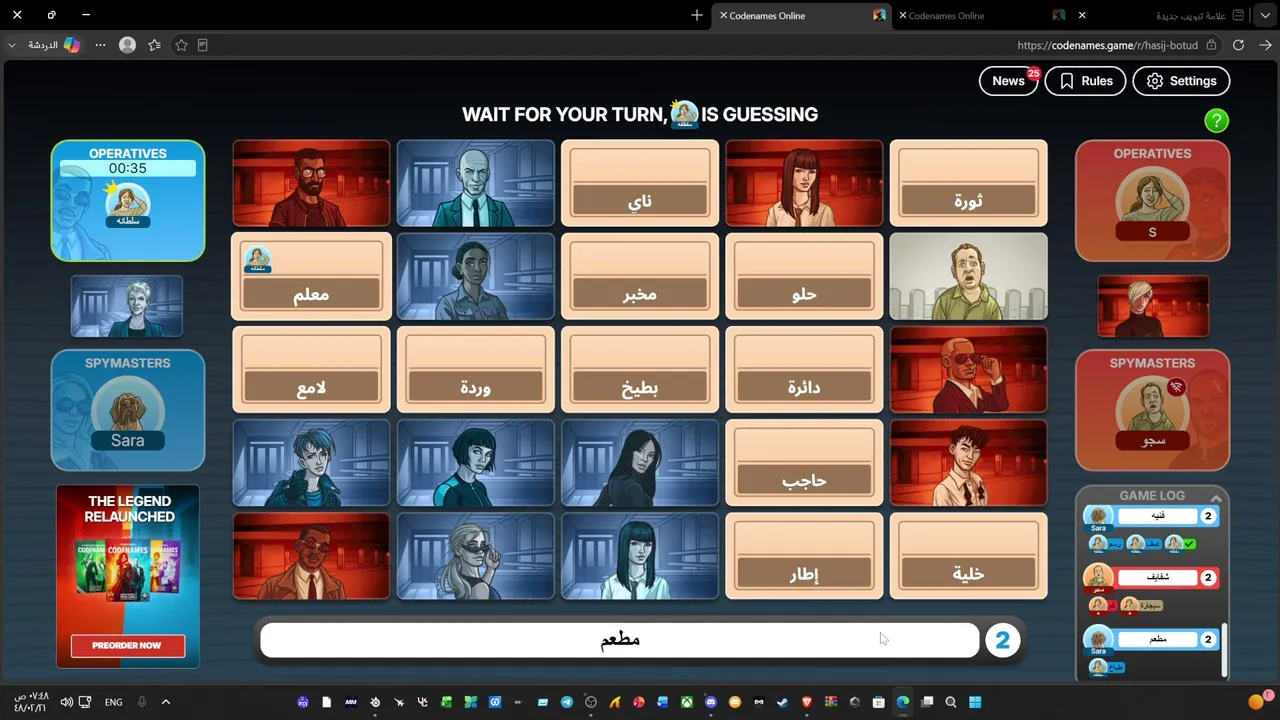The height and width of the screenshot is (720, 1280).
Task: Switch to the second Codenames Online tab
Action: coord(980,16)
